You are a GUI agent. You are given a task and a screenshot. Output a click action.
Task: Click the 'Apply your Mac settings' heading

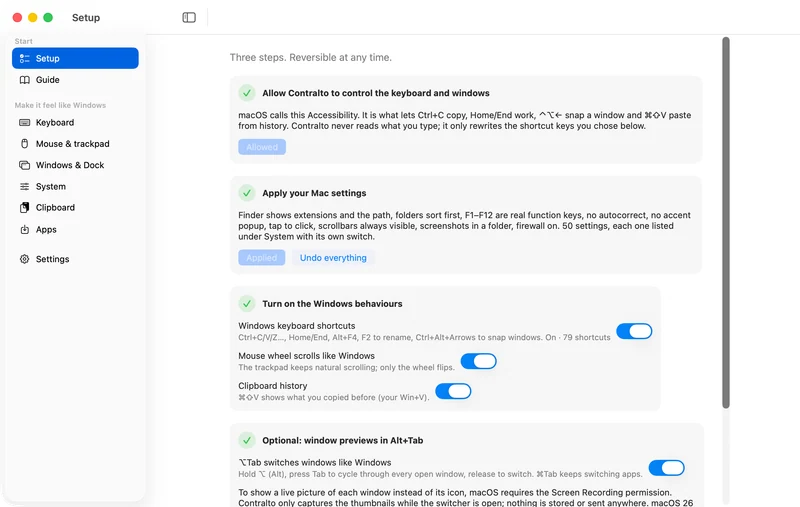[314, 193]
